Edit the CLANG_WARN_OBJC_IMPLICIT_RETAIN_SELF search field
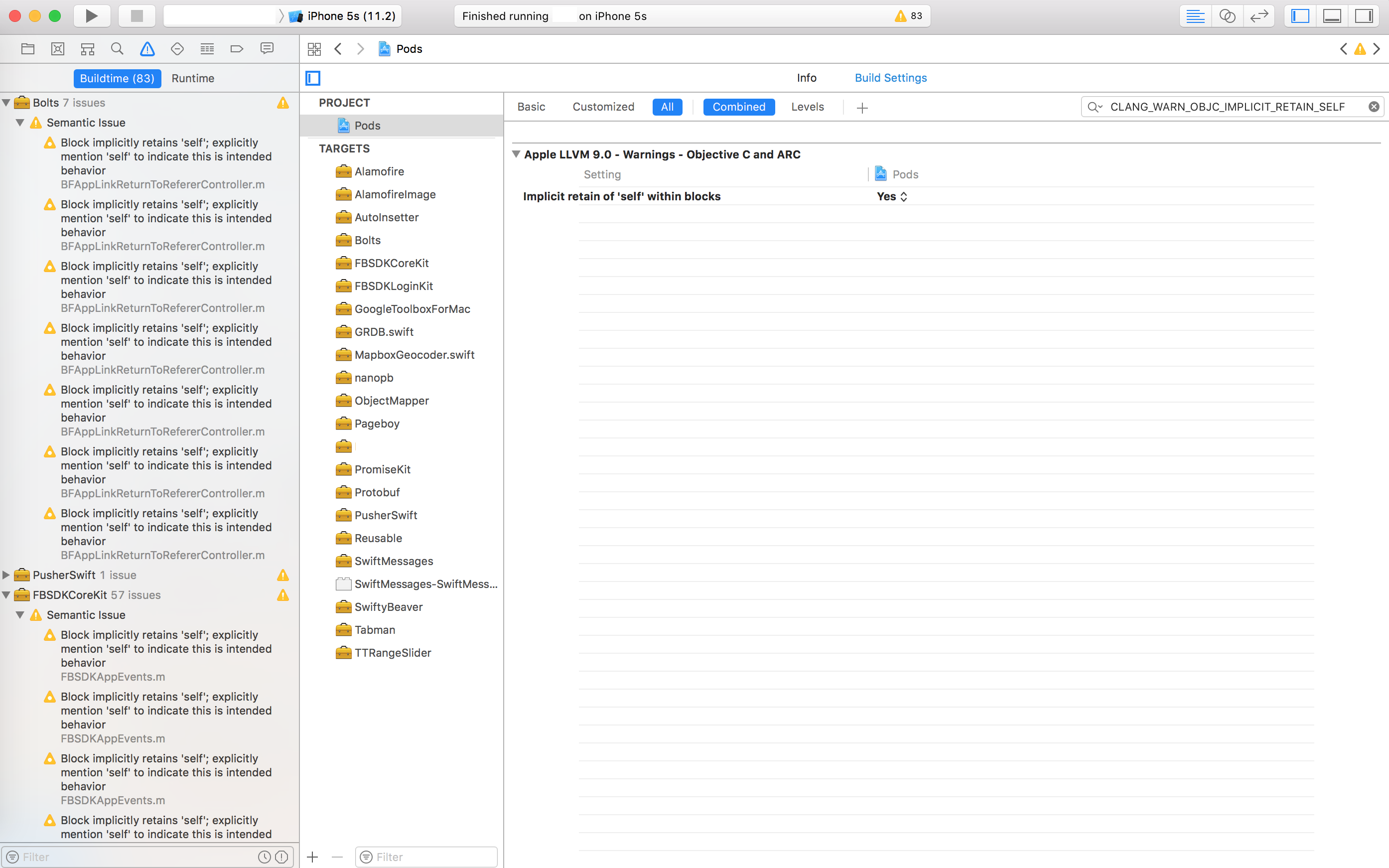The height and width of the screenshot is (868, 1389). [x=1231, y=107]
